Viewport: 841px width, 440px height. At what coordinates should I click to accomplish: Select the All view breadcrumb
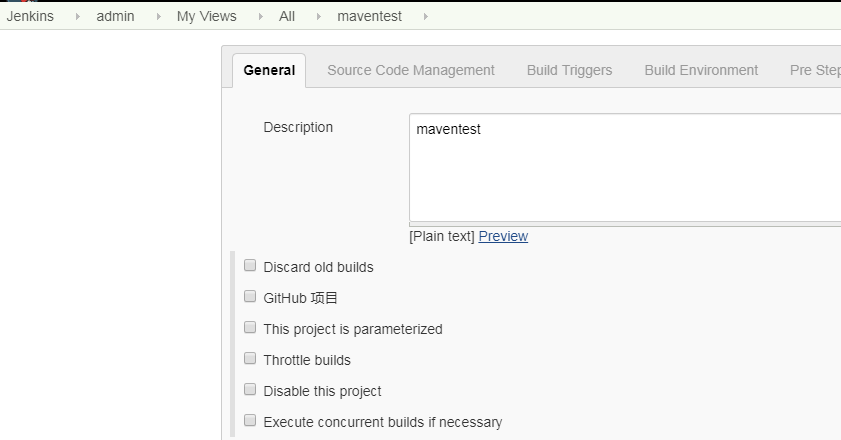click(x=287, y=16)
